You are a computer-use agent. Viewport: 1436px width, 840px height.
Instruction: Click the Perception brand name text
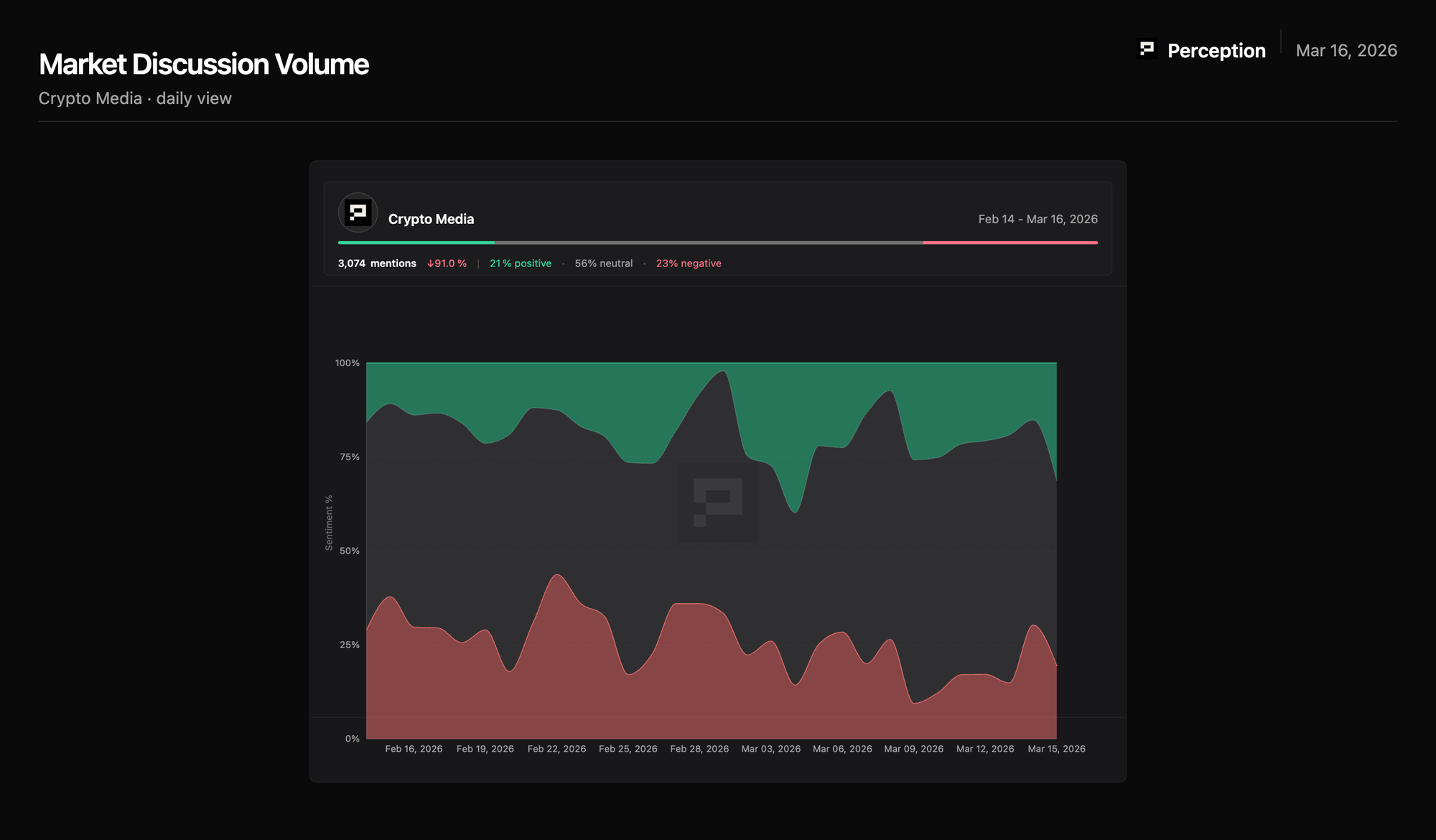click(x=1216, y=51)
